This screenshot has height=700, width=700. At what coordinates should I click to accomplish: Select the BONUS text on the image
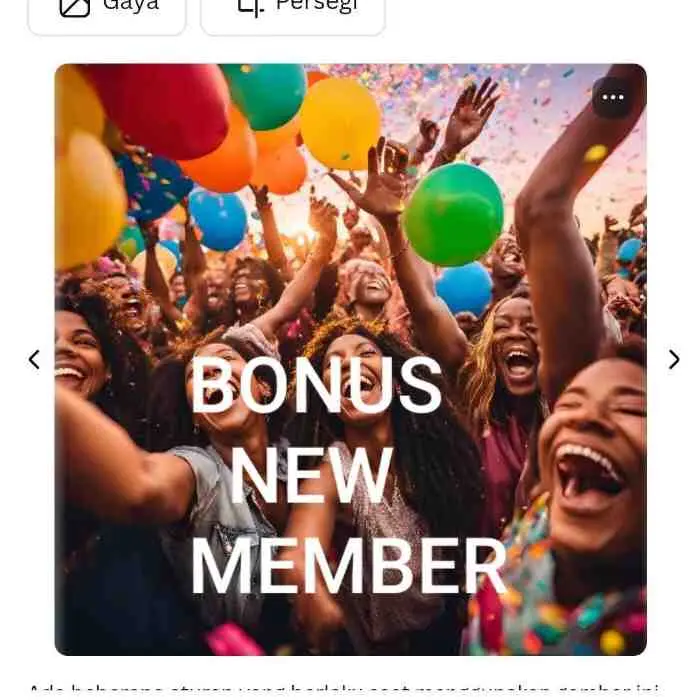click(317, 385)
